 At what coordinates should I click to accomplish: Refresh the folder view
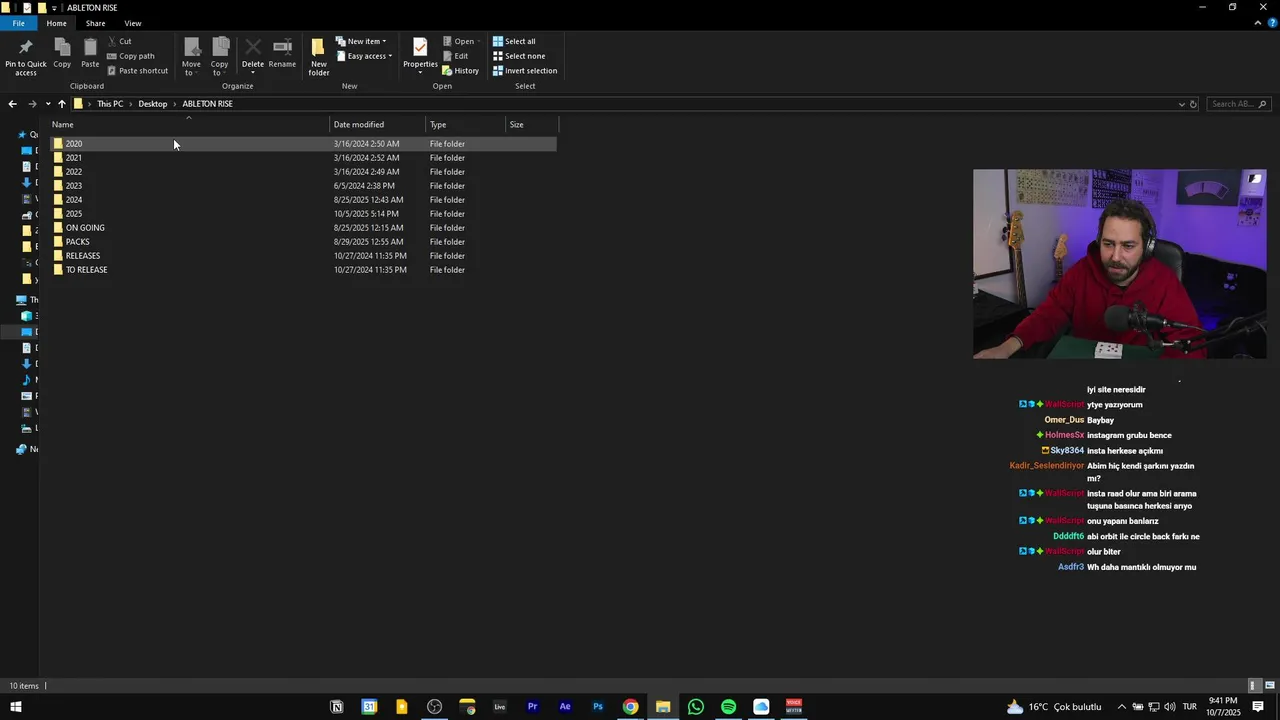1193,104
